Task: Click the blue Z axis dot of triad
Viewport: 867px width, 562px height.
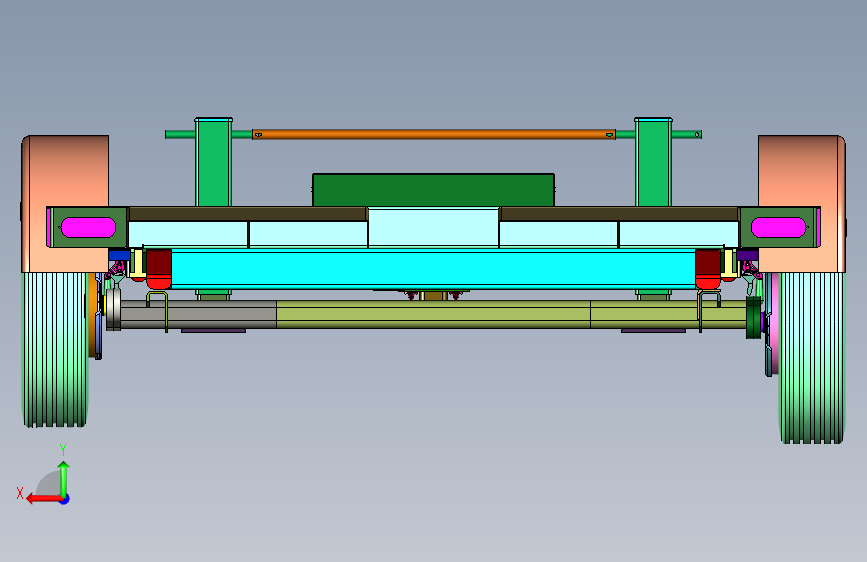Action: (x=65, y=499)
